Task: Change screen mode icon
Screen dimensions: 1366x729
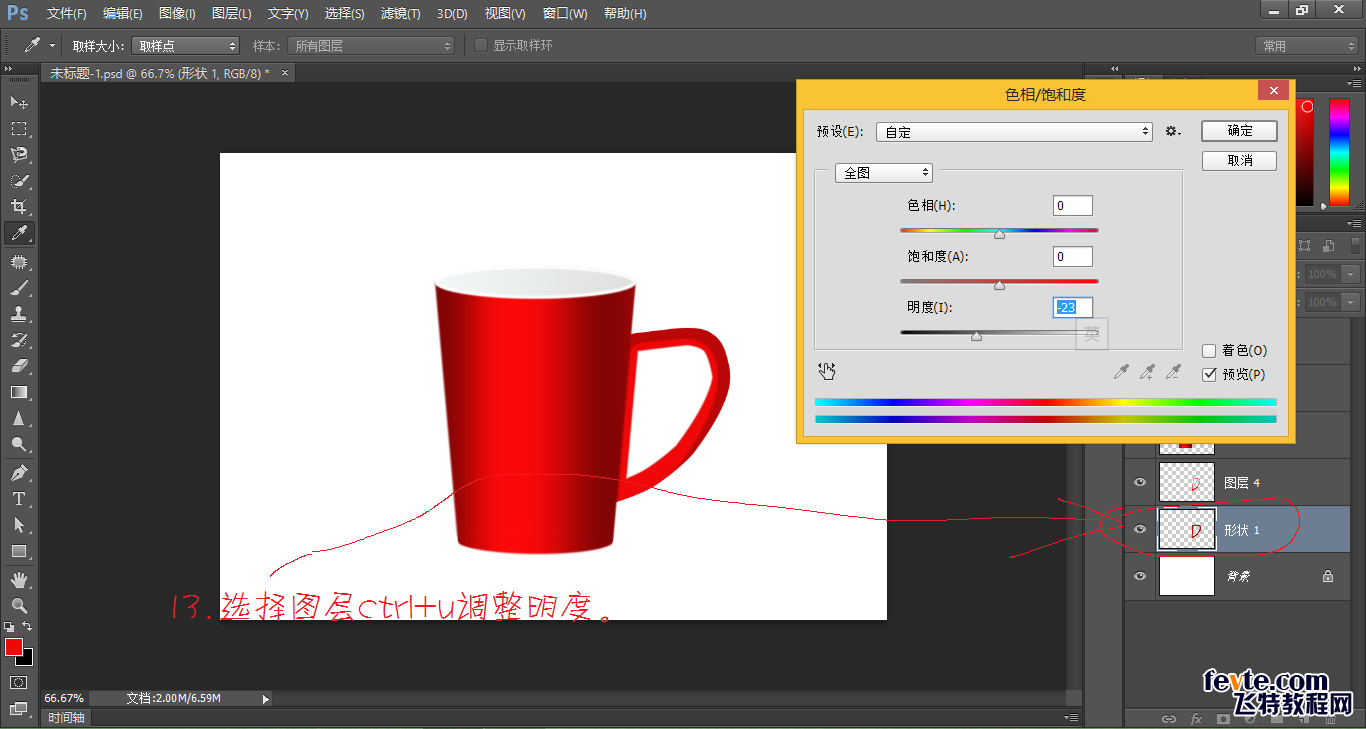Action: point(19,708)
